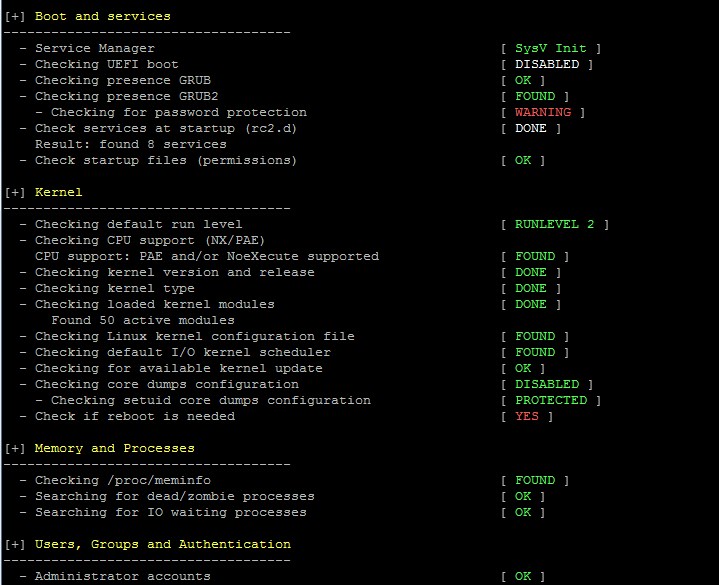The height and width of the screenshot is (585, 719).
Task: Click the DONE status for services at startup
Action: 530,128
